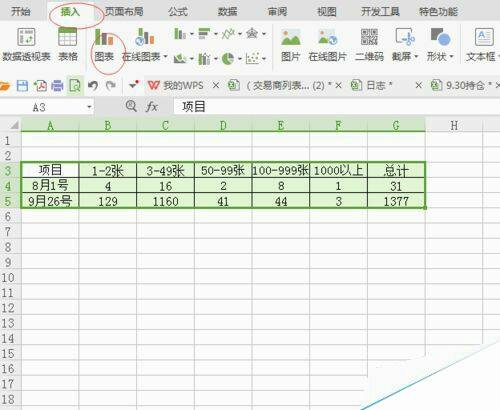Insert an area chart from ribbon
Screen dimensions: 500x410
tap(180, 59)
